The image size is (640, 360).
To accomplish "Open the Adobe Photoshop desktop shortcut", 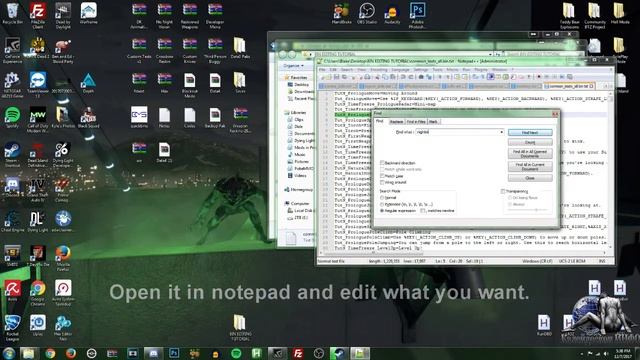I will coord(417,16).
